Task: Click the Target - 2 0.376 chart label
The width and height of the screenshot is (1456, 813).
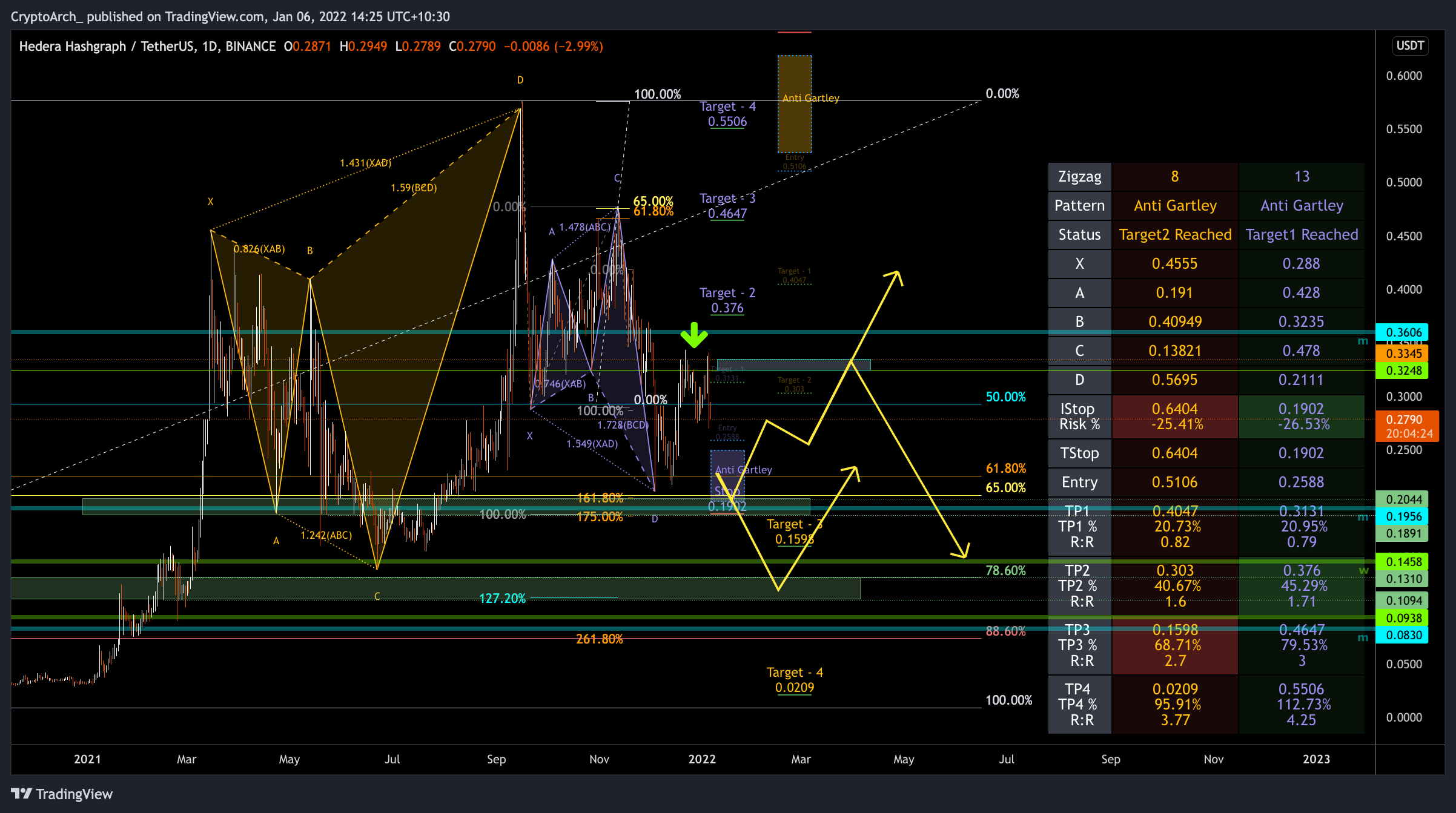Action: click(727, 300)
